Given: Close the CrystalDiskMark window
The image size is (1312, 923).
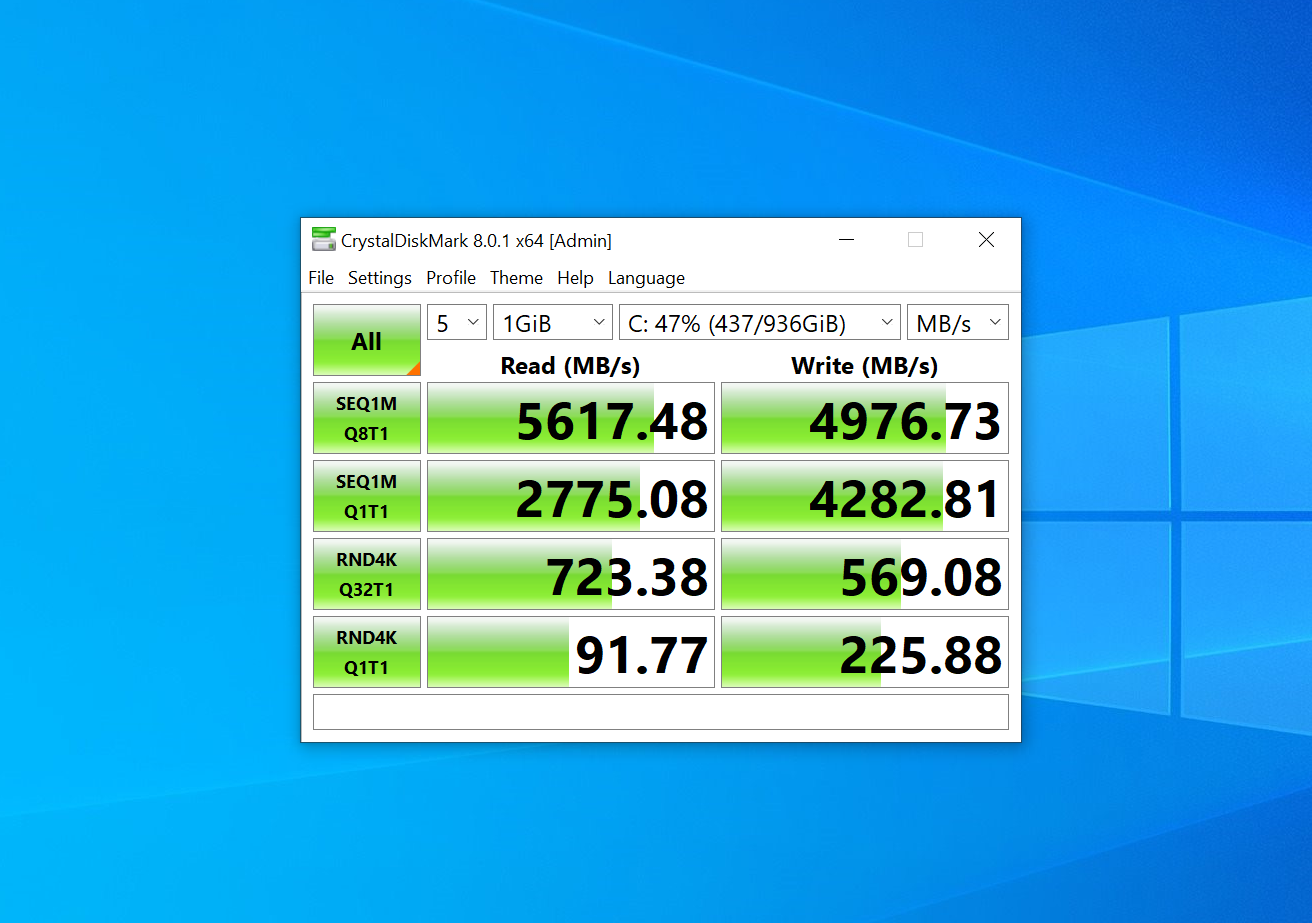Looking at the screenshot, I should point(986,240).
